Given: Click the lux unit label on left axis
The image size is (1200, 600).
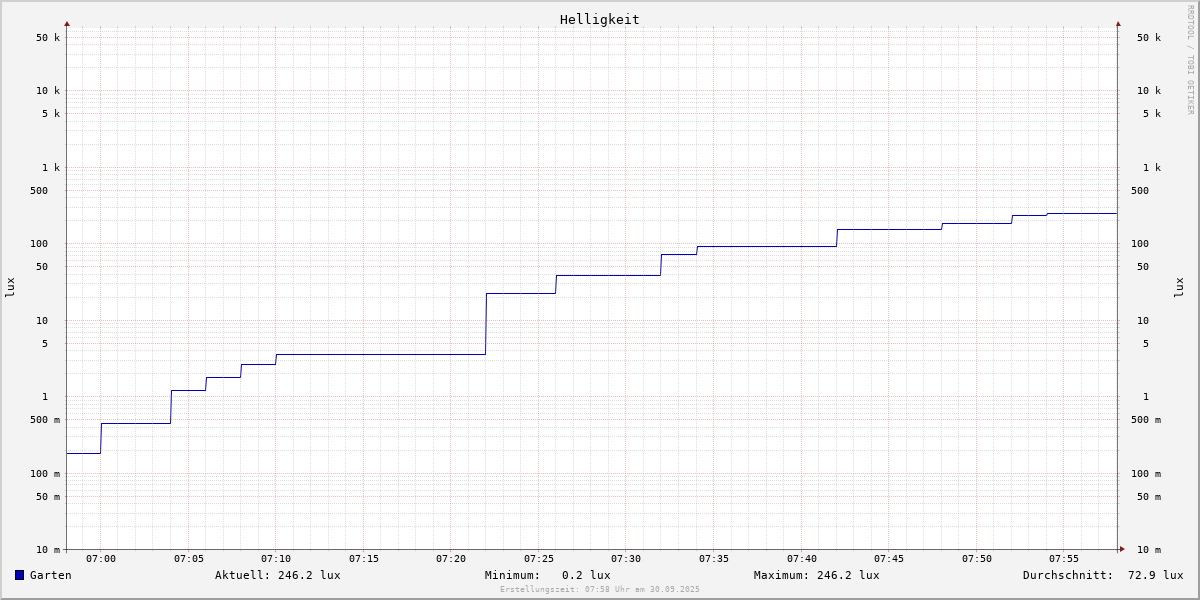Looking at the screenshot, I should coord(10,288).
